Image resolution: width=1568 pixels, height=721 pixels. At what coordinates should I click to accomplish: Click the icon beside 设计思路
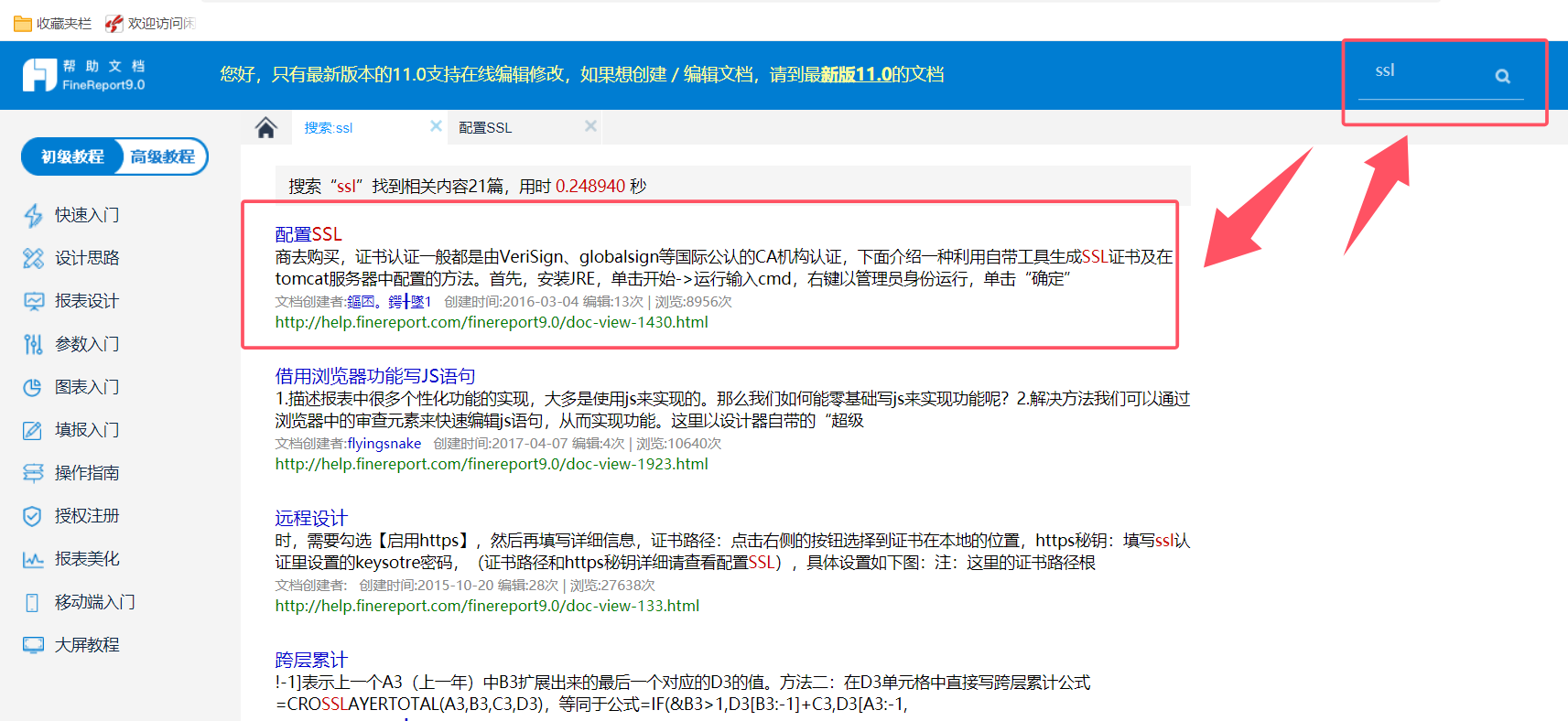coord(33,258)
